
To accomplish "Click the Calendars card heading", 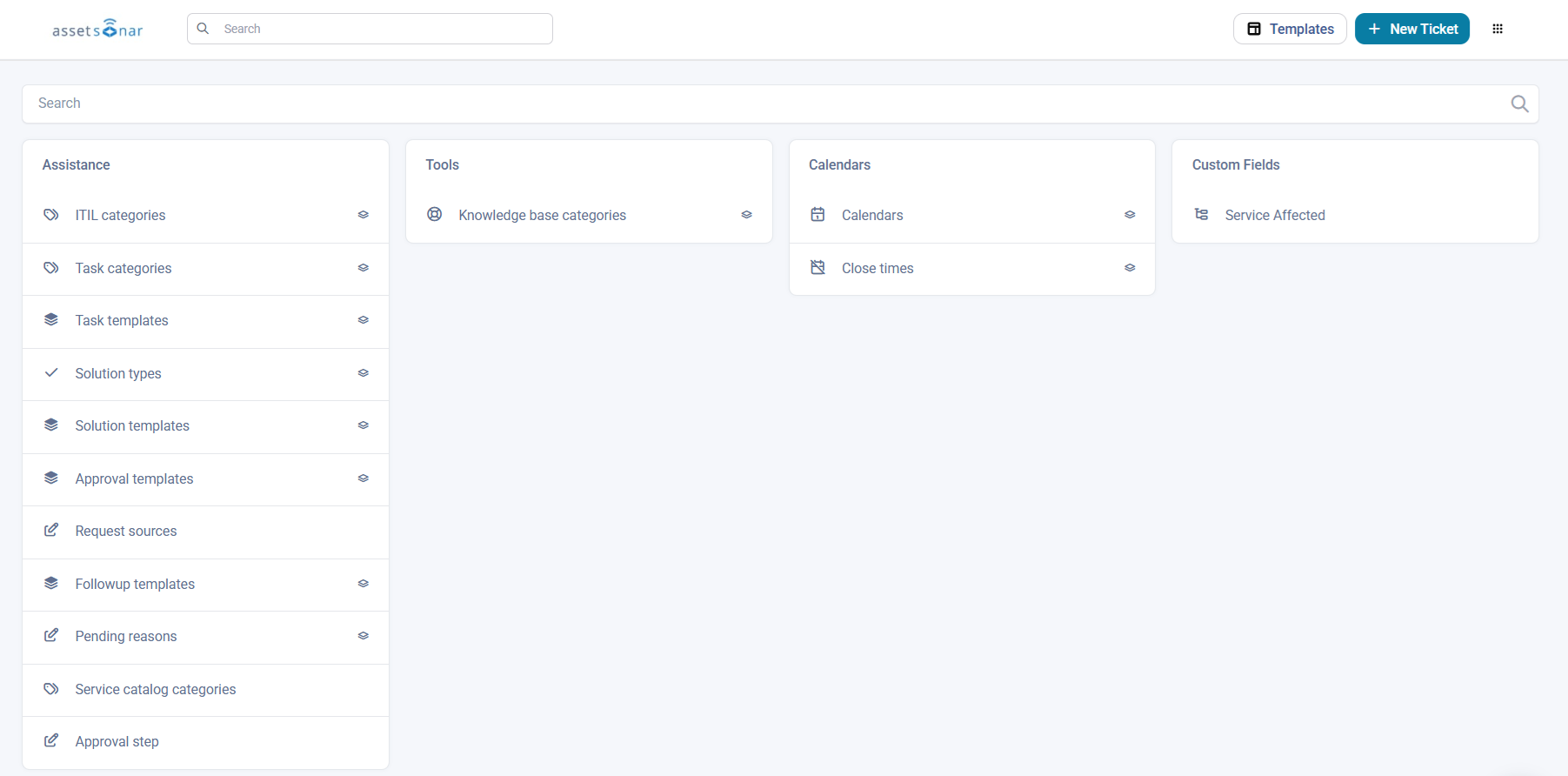I will (839, 164).
